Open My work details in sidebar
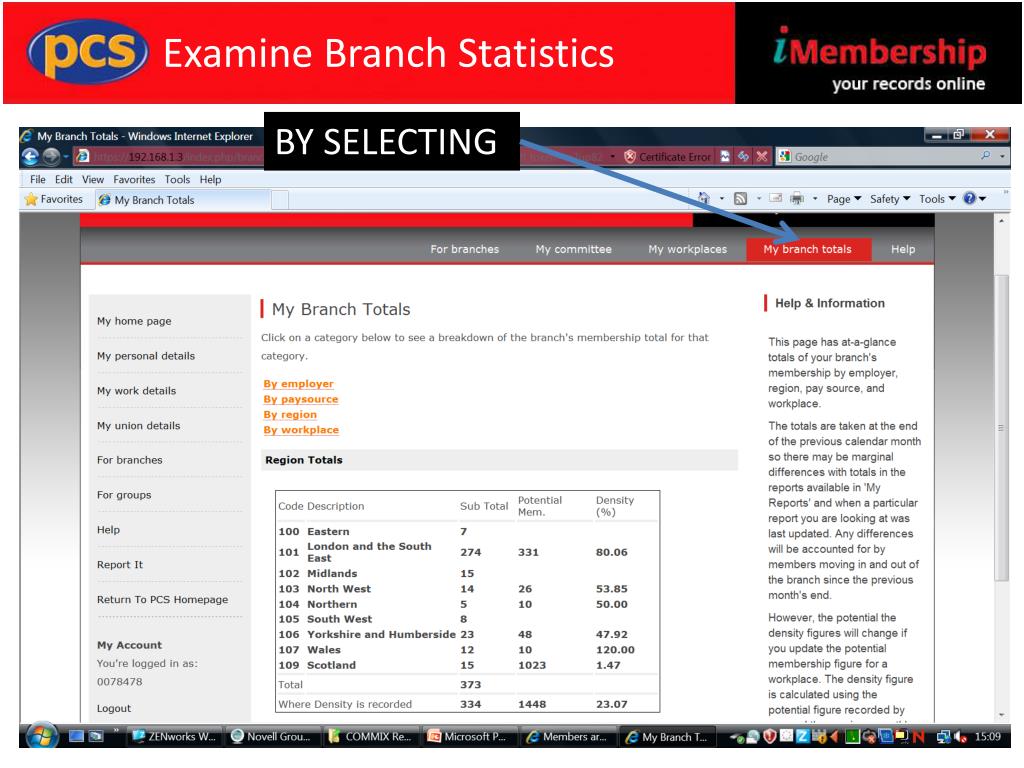 pos(136,391)
